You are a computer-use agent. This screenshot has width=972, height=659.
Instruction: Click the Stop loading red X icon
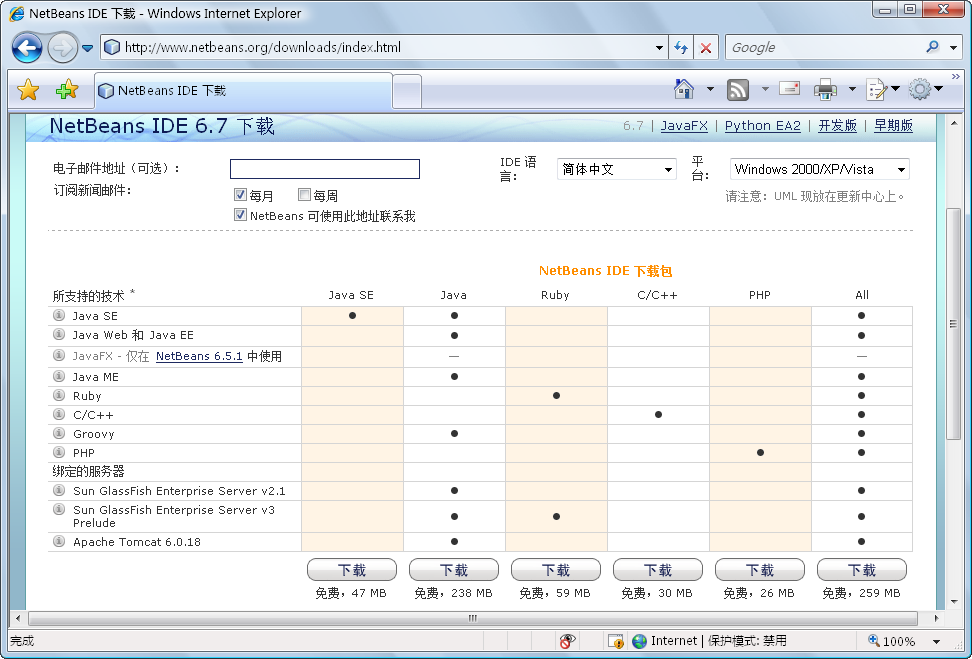[x=706, y=47]
